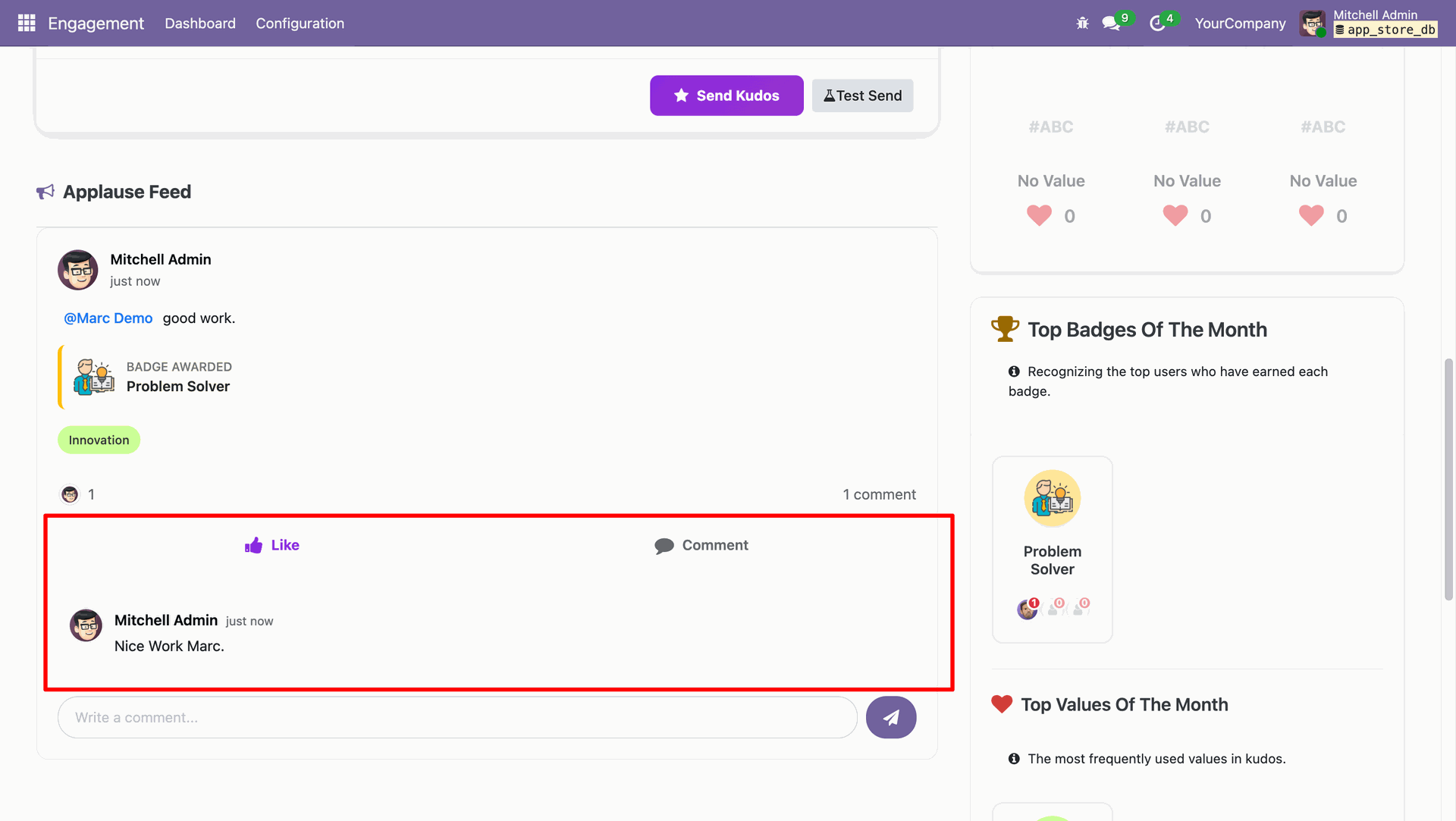Click the Send Kudos button

pos(726,96)
